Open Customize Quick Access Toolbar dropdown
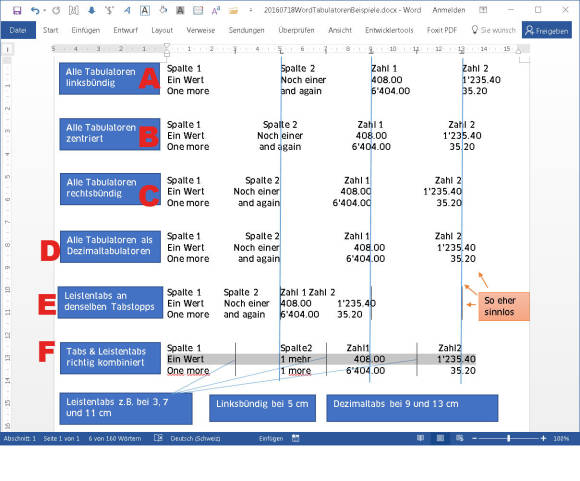The image size is (580, 481). pos(251,10)
